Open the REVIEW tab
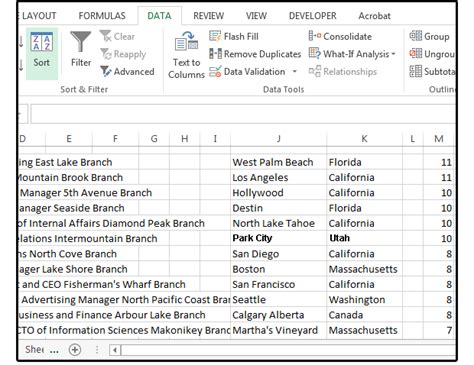Viewport: 474px width, 365px height. coord(209,16)
